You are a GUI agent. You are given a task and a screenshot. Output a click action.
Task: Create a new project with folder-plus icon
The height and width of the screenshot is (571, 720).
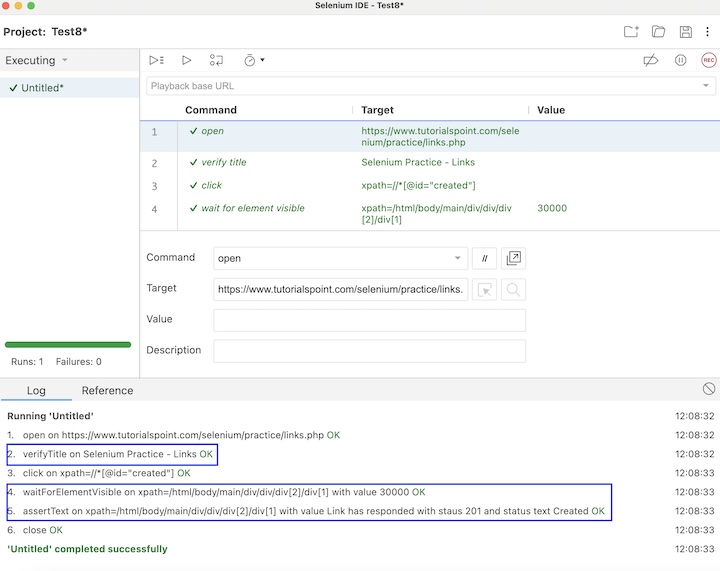[631, 31]
